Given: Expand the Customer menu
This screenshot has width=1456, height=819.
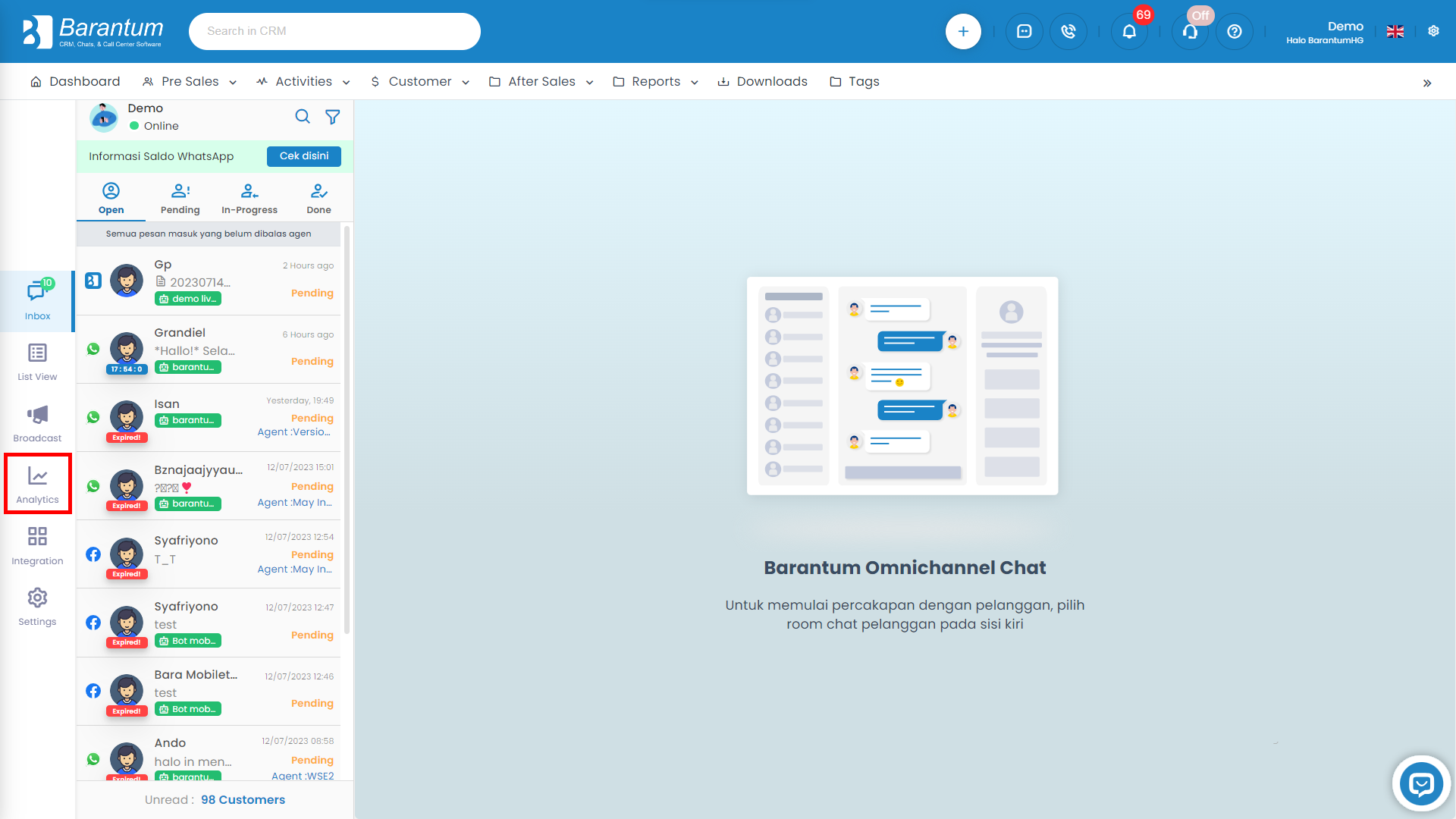Looking at the screenshot, I should pos(420,82).
